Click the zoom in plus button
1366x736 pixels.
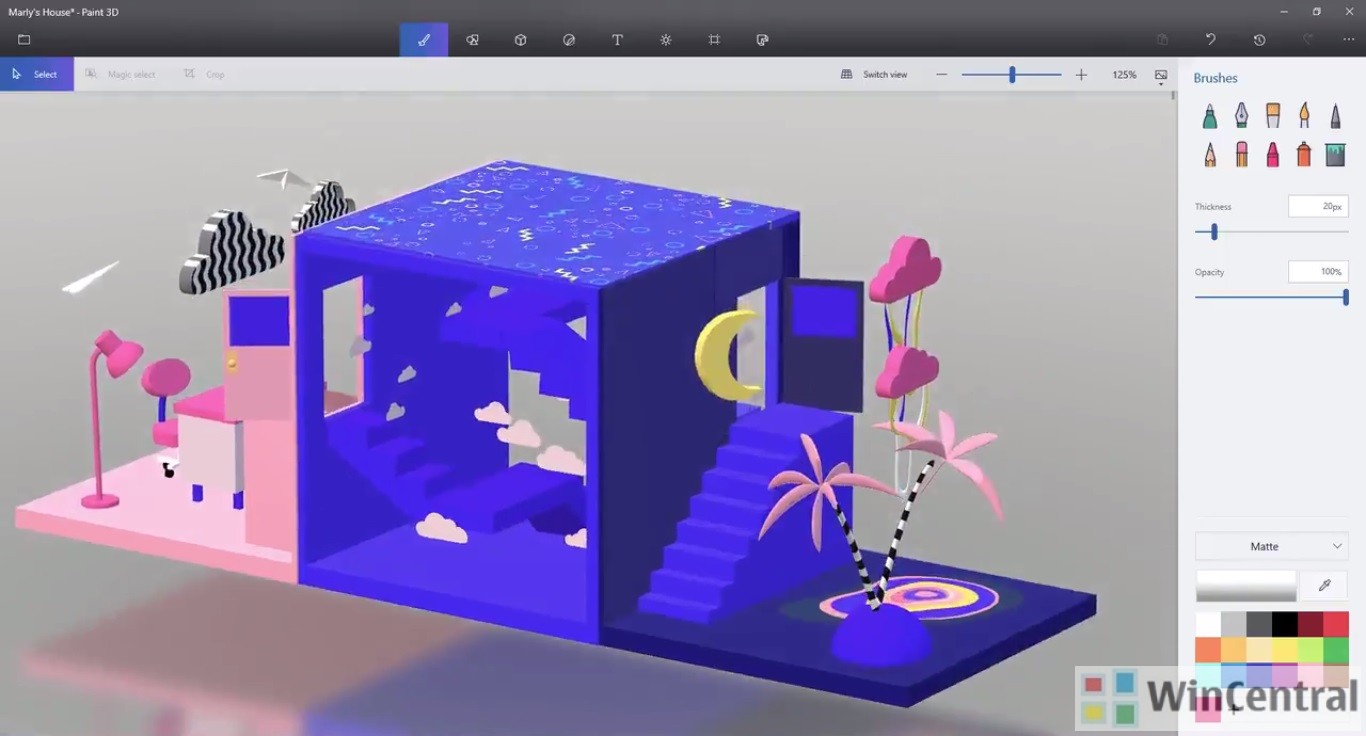[x=1081, y=75]
